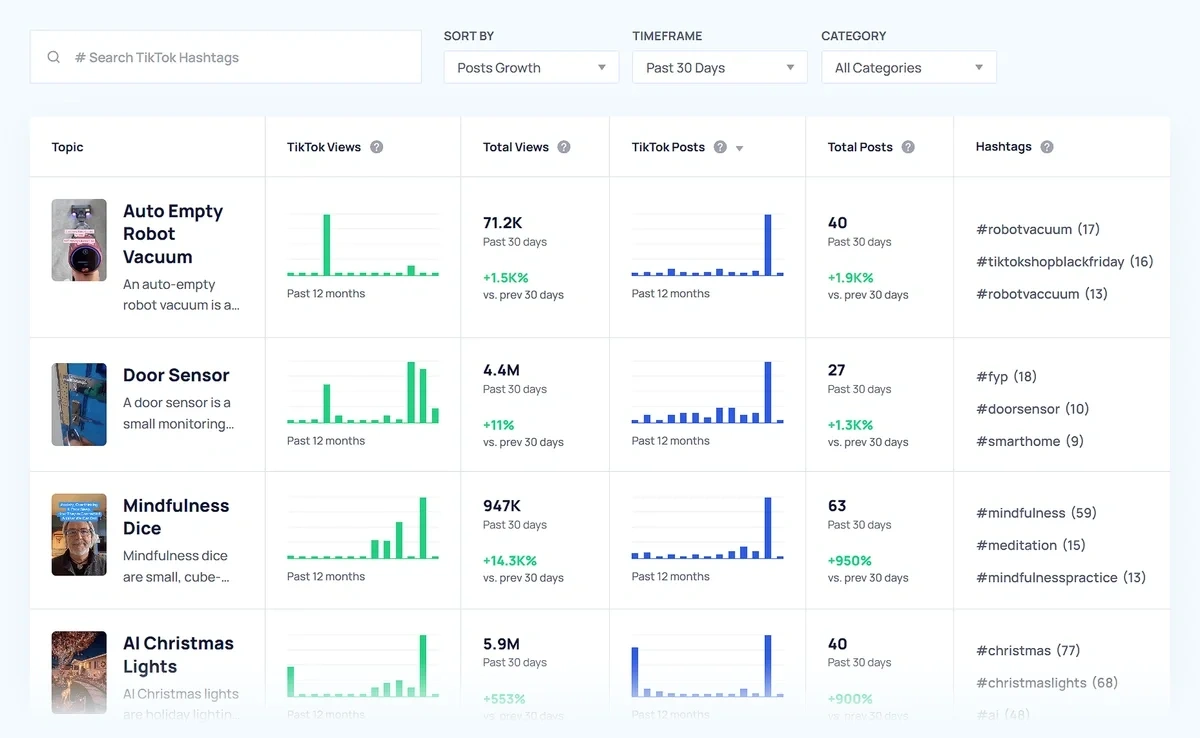Click the #tiktokshopblackfriday hashtag
1200x738 pixels.
(1054, 261)
